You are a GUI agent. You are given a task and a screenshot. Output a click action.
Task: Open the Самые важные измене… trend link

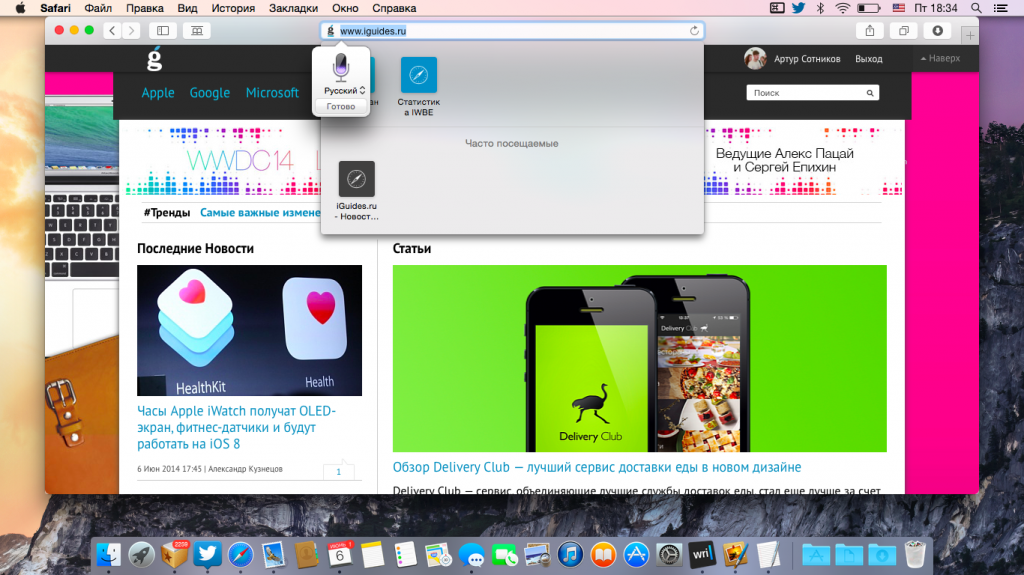tap(261, 212)
